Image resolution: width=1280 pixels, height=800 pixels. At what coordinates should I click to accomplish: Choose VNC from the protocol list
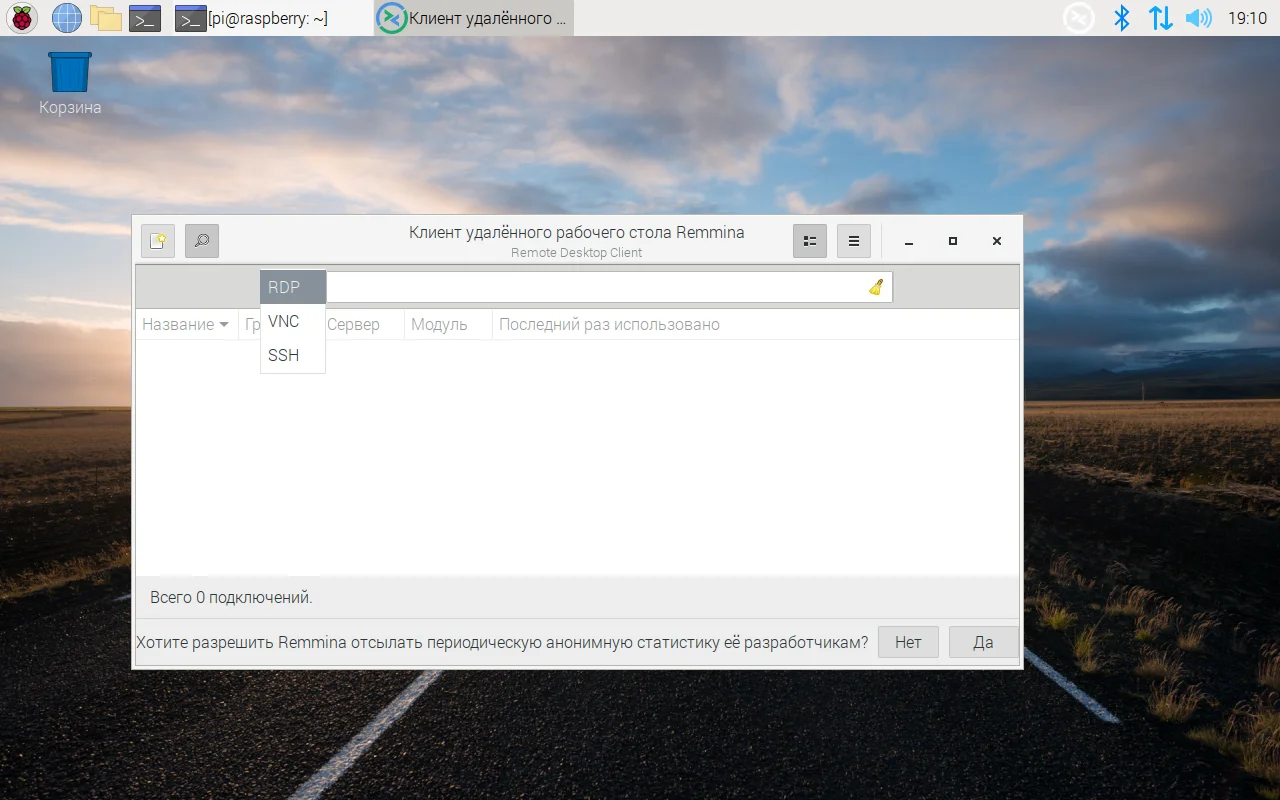tap(293, 321)
